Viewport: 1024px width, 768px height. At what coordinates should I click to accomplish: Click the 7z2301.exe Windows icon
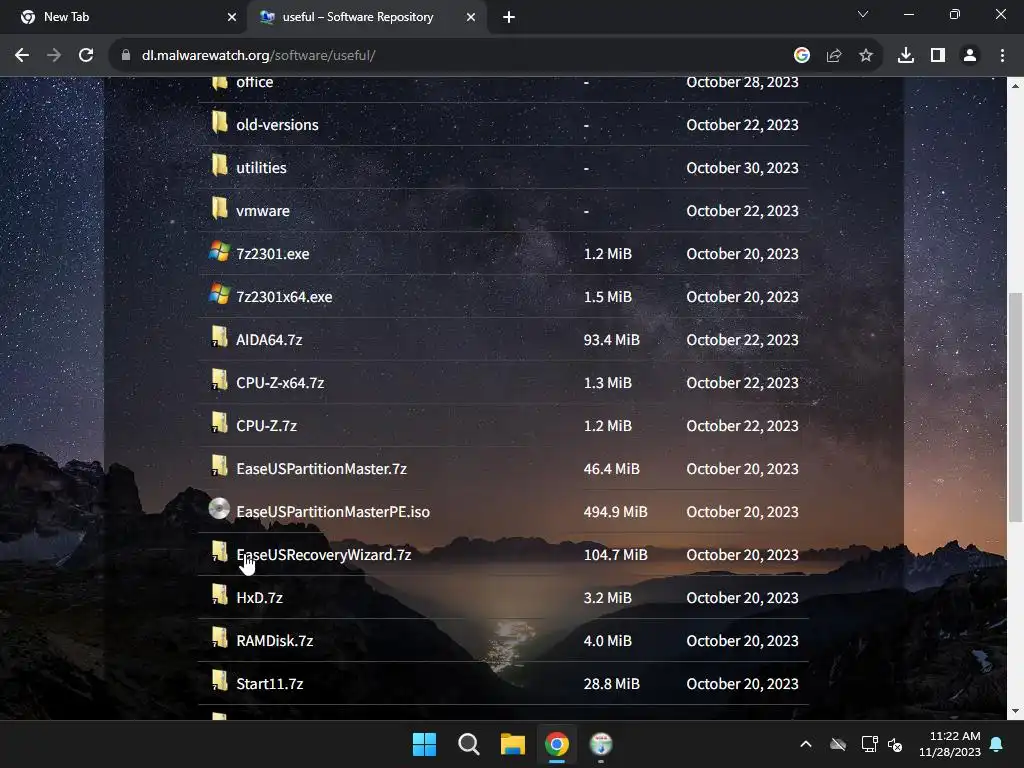pyautogui.click(x=219, y=252)
